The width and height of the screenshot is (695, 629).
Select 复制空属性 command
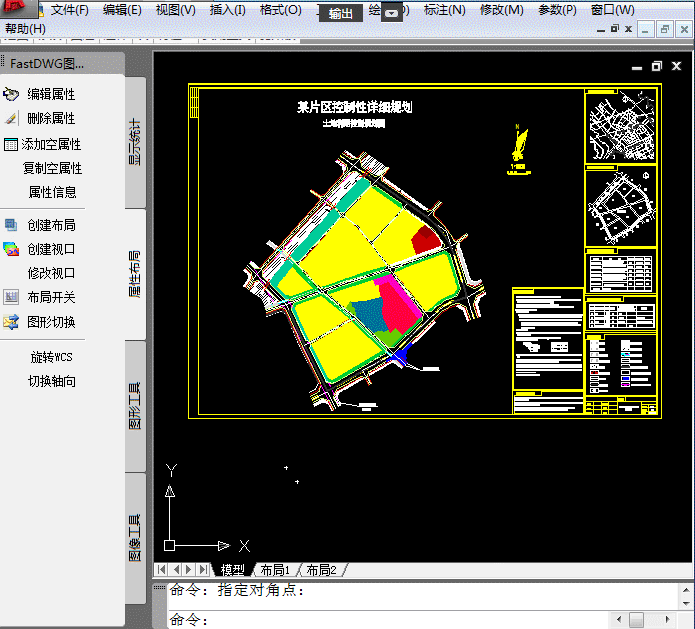click(x=52, y=168)
